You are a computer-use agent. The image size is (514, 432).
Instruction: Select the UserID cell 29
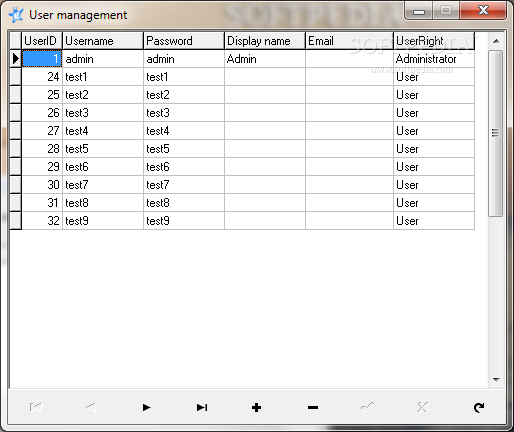42,167
